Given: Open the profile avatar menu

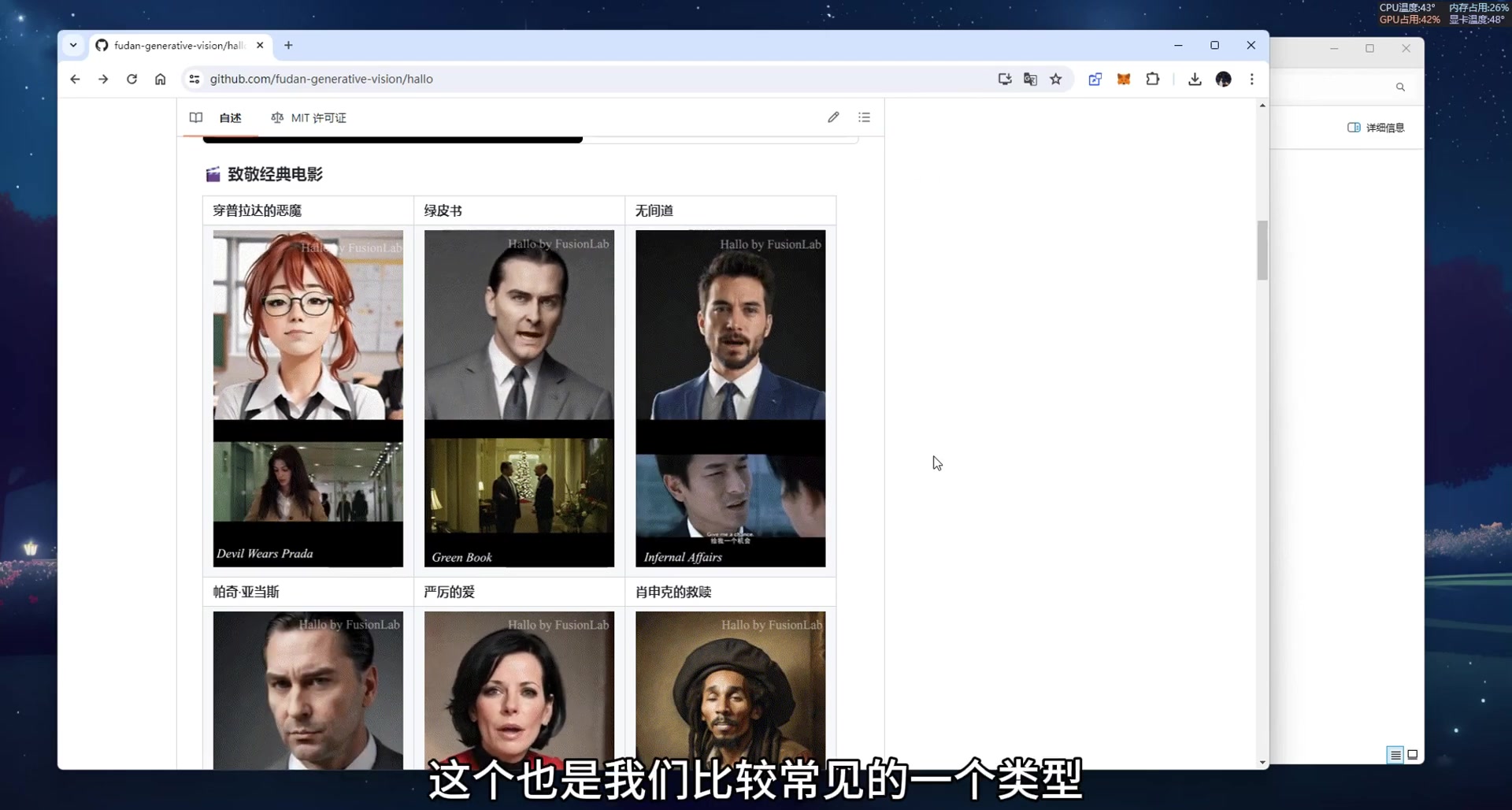Looking at the screenshot, I should pos(1223,79).
